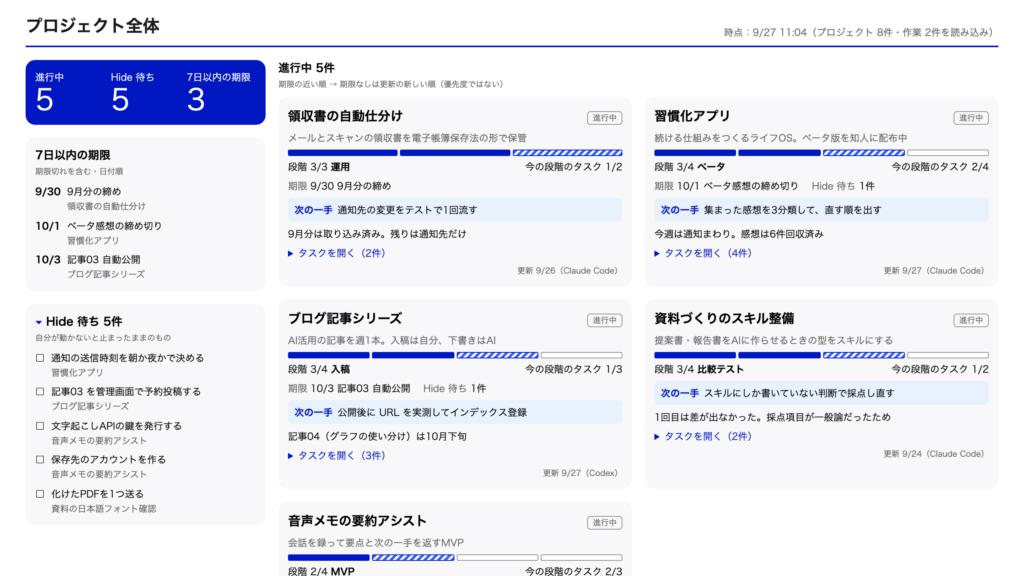Check 記事03 を管理画面で予約投稿する checkbox
The image size is (1024, 576).
pos(40,392)
